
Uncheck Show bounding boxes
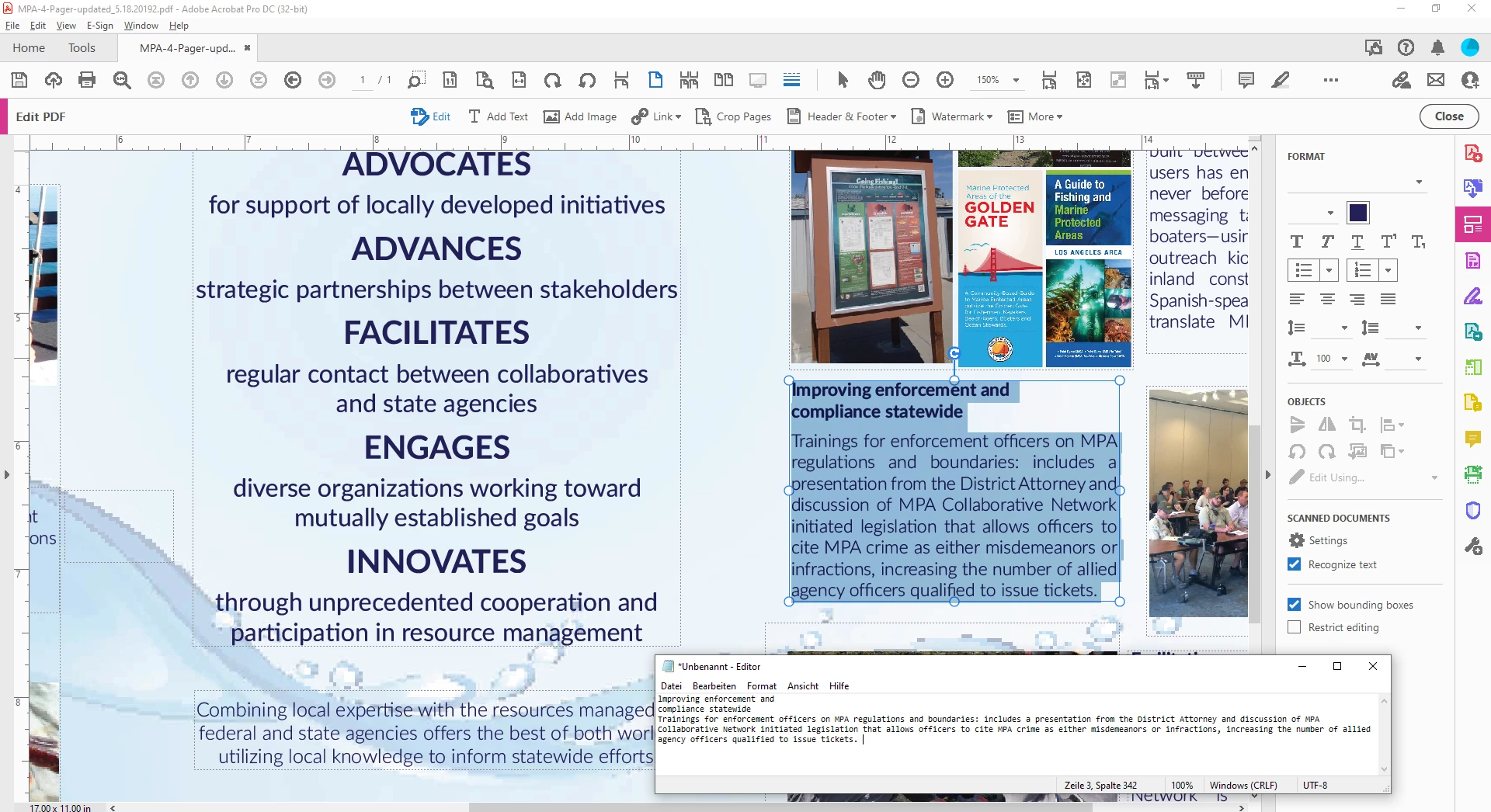(x=1294, y=605)
